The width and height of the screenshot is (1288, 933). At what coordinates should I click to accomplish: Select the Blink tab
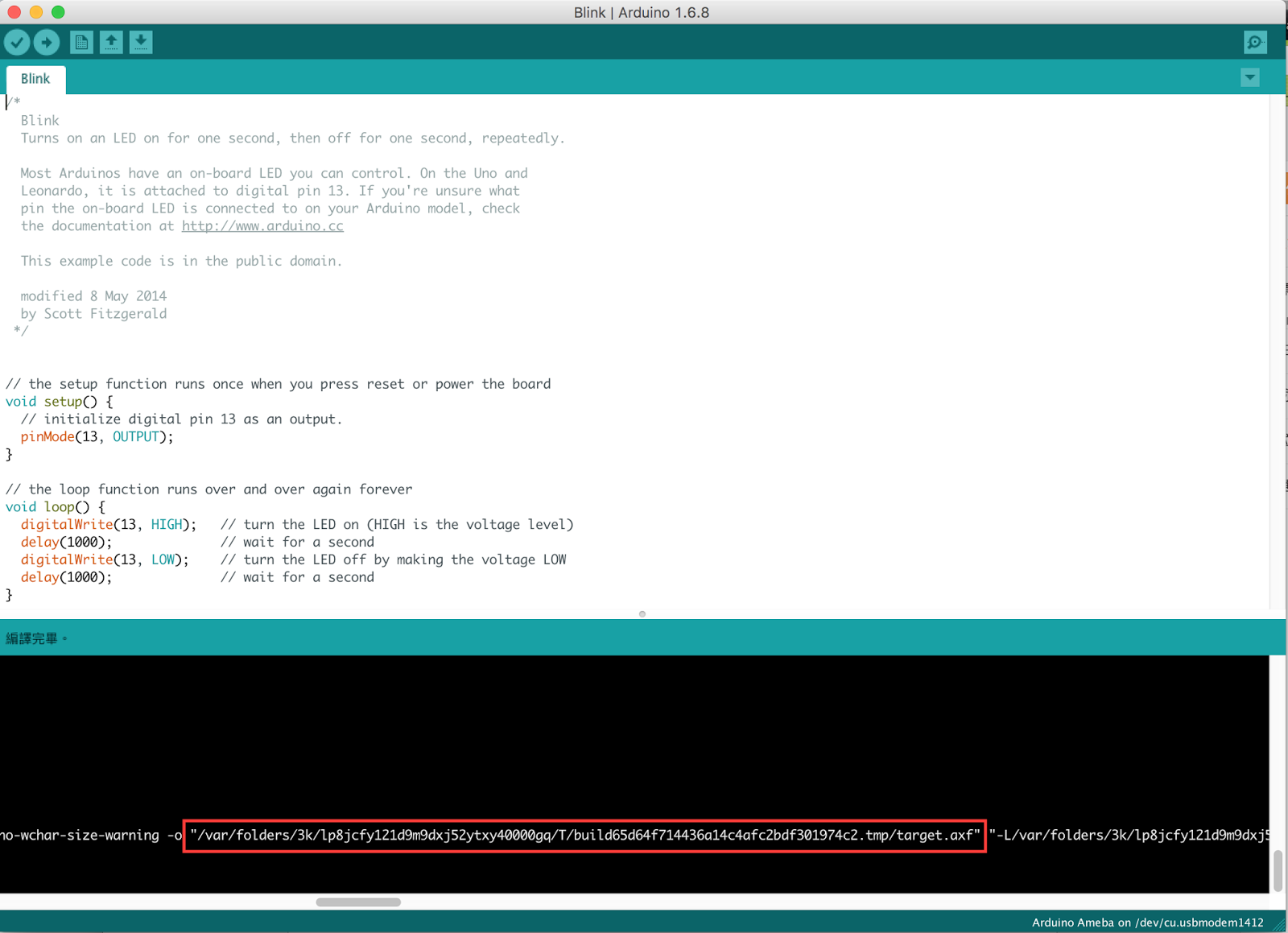[x=35, y=78]
